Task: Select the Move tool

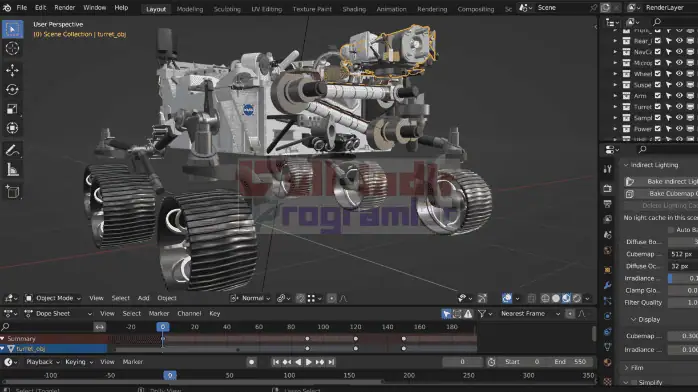Action: 12,70
